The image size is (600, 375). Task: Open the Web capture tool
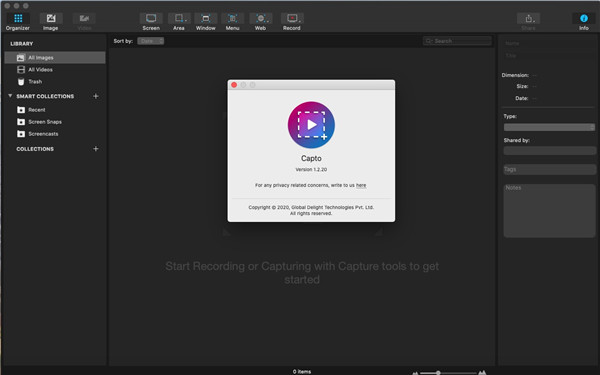(260, 22)
